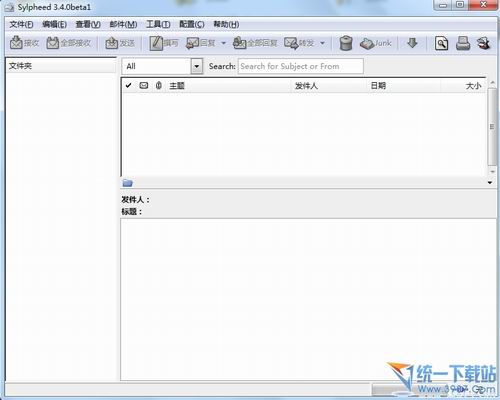Viewport: 500px width, 400px height.
Task: Sort by the paperclip attachment column
Action: tap(159, 86)
